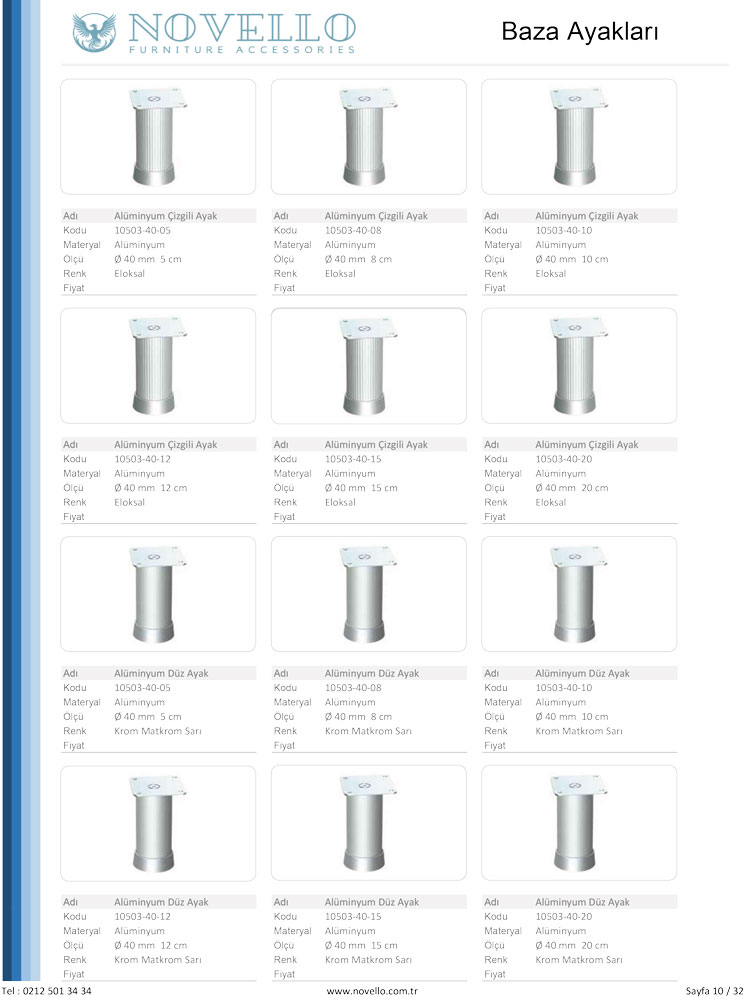The width and height of the screenshot is (745, 1000).
Task: Open the www.novello.com.tr website link
Action: click(372, 990)
